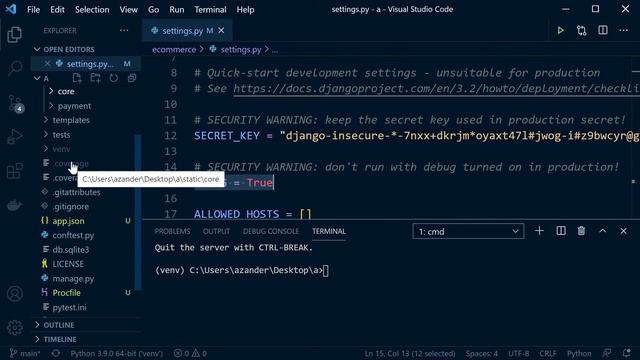Open the Edit menu
The width and height of the screenshot is (640, 360).
[57, 9]
